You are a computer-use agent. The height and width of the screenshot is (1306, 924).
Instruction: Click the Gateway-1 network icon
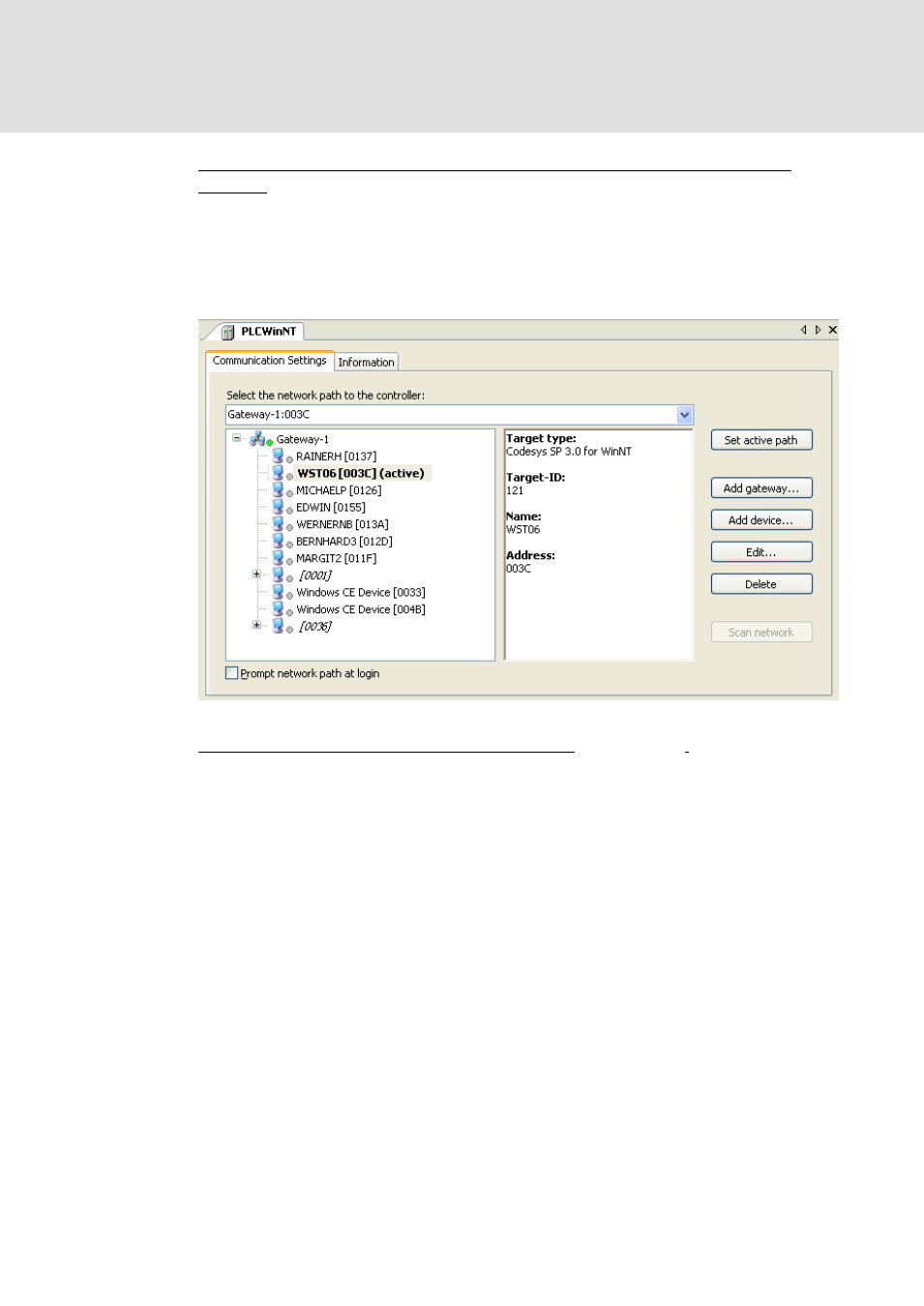[258, 439]
